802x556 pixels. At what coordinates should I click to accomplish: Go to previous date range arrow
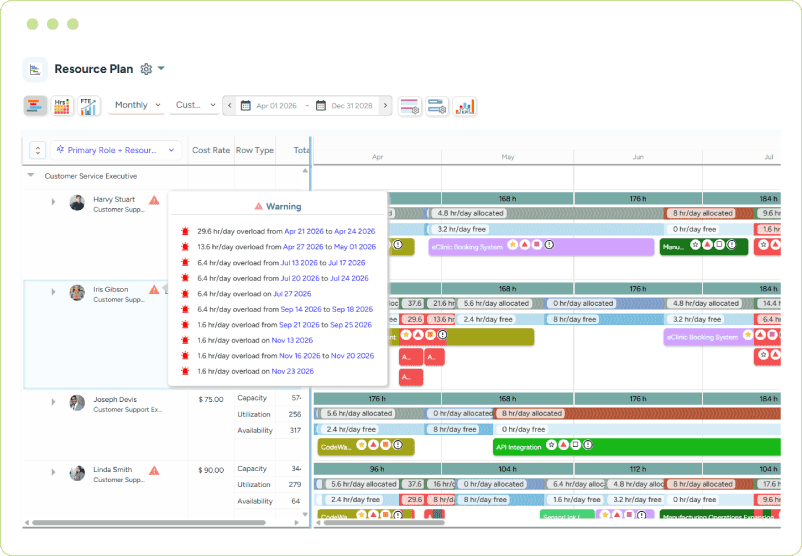click(230, 105)
